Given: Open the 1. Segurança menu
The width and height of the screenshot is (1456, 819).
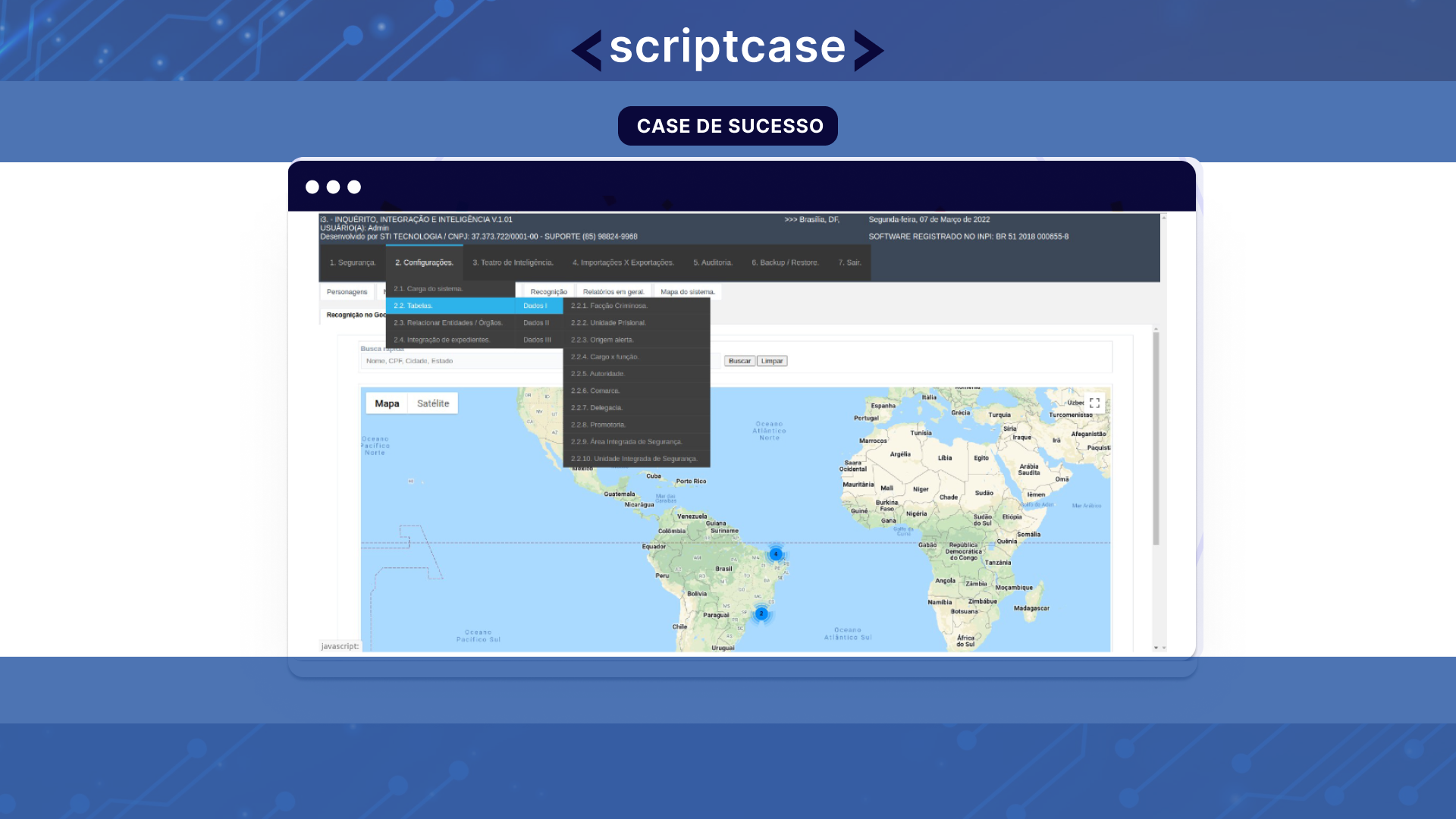Looking at the screenshot, I should [353, 263].
